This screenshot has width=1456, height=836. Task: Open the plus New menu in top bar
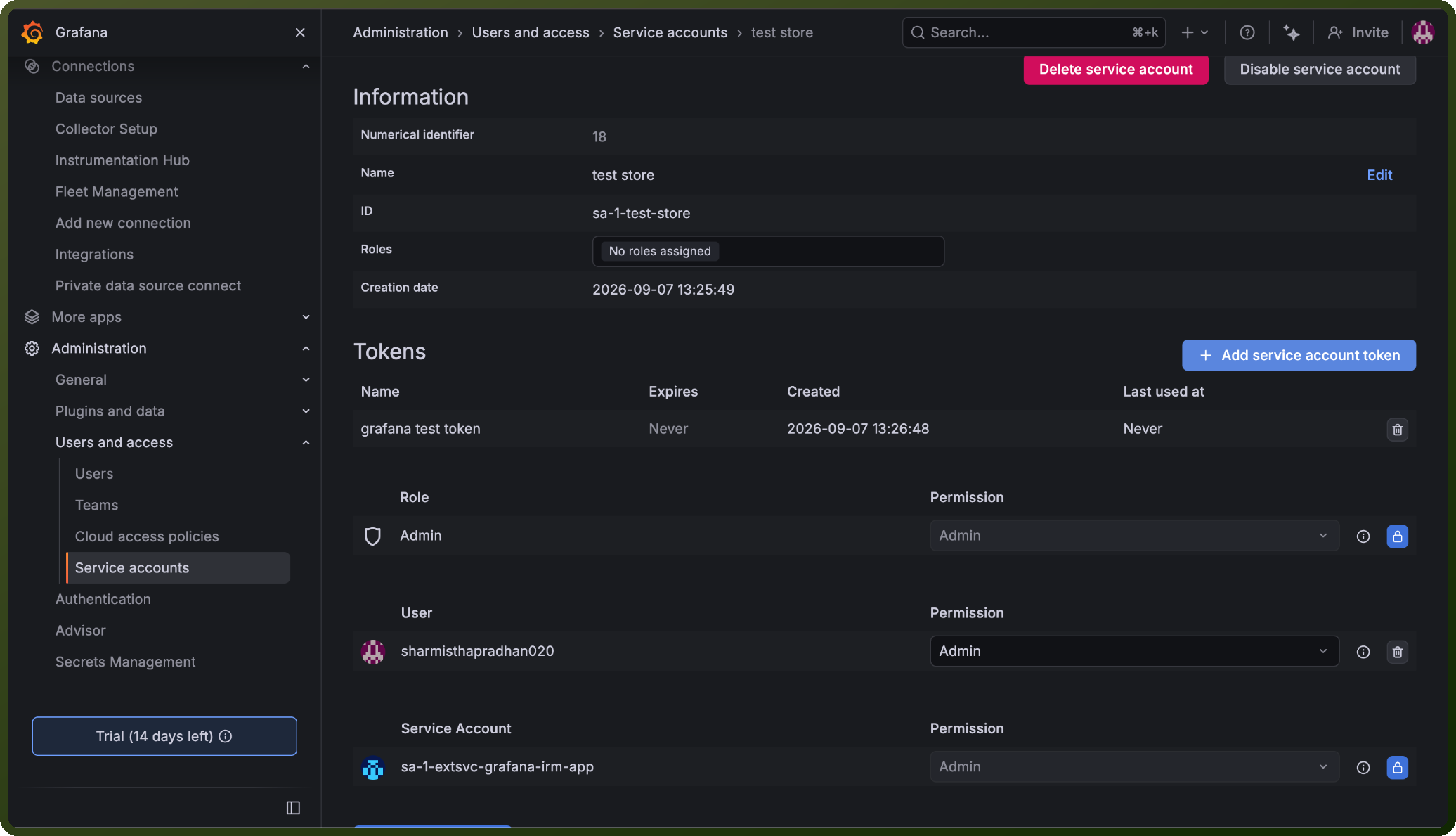1195,32
